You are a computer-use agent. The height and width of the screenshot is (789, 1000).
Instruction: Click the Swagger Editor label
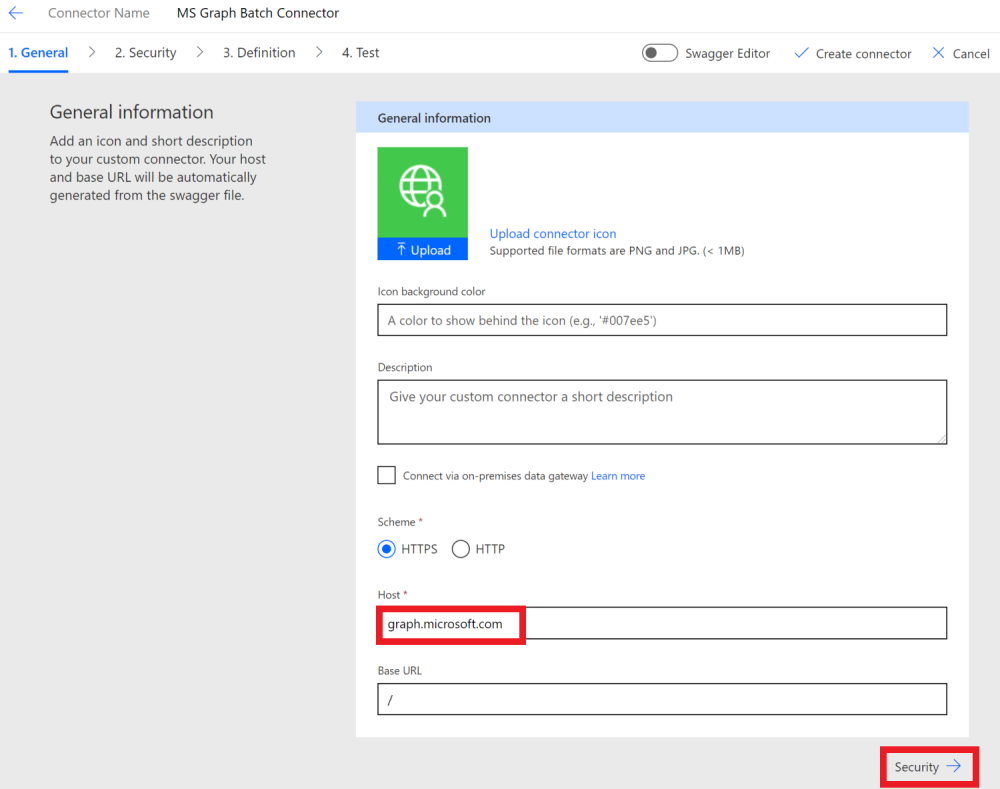click(x=728, y=54)
